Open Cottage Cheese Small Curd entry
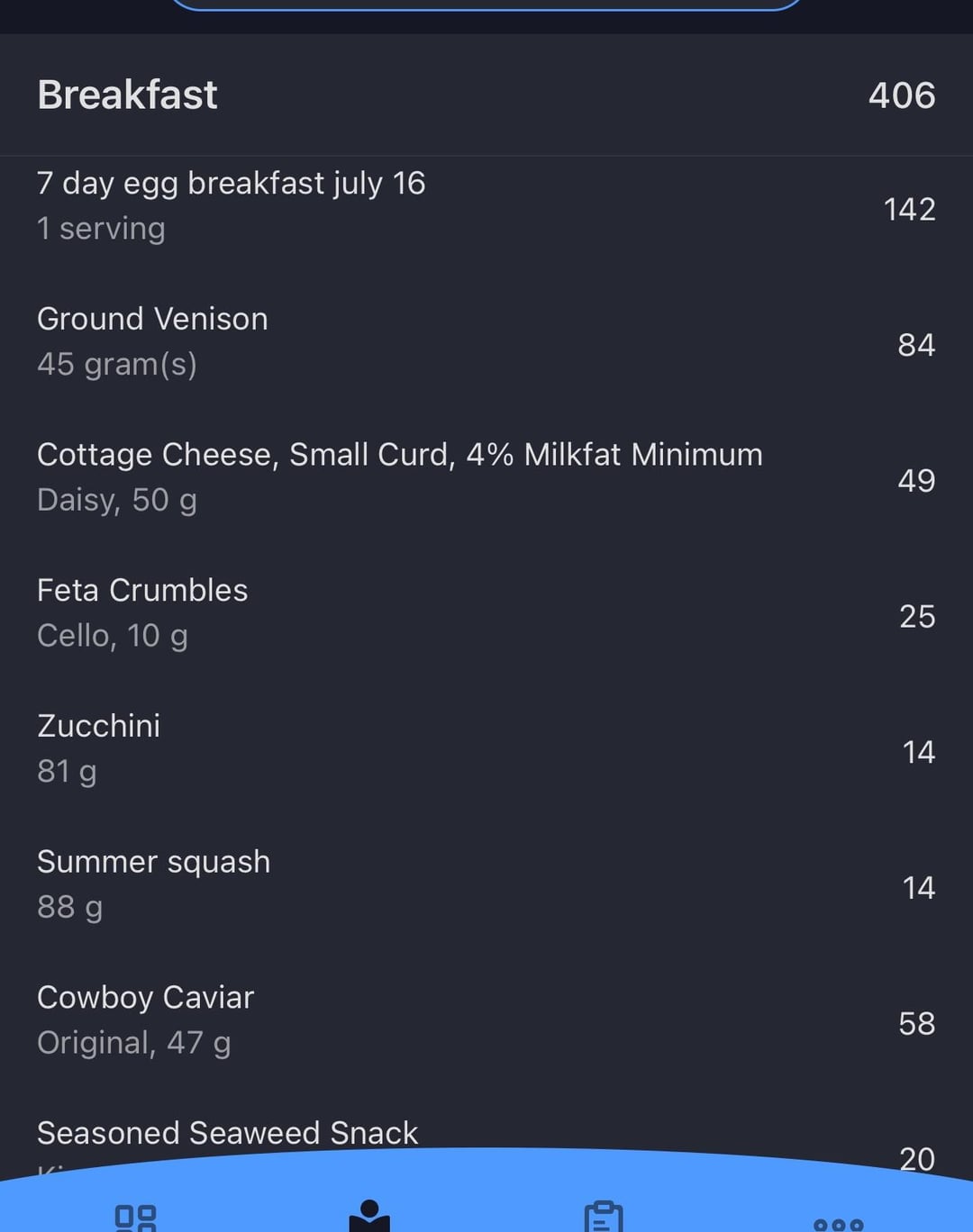 [x=486, y=477]
